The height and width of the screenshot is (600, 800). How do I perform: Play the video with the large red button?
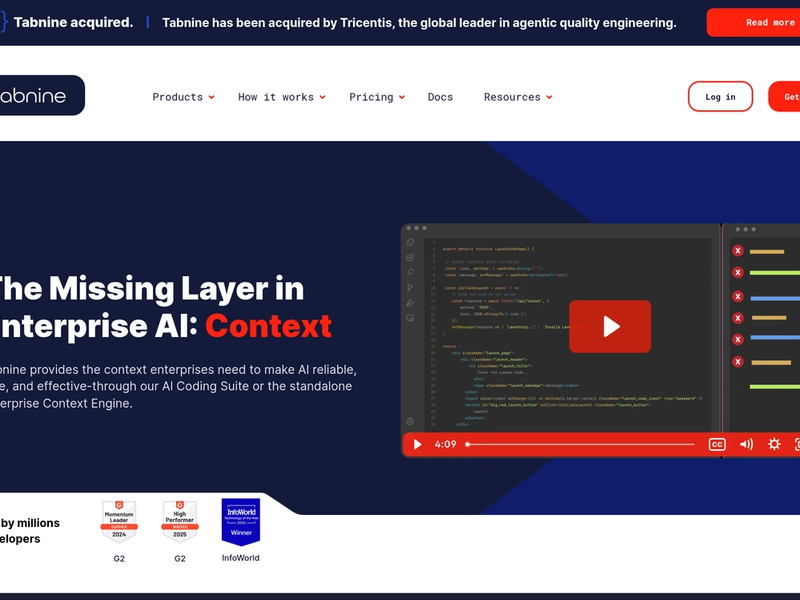pos(610,327)
